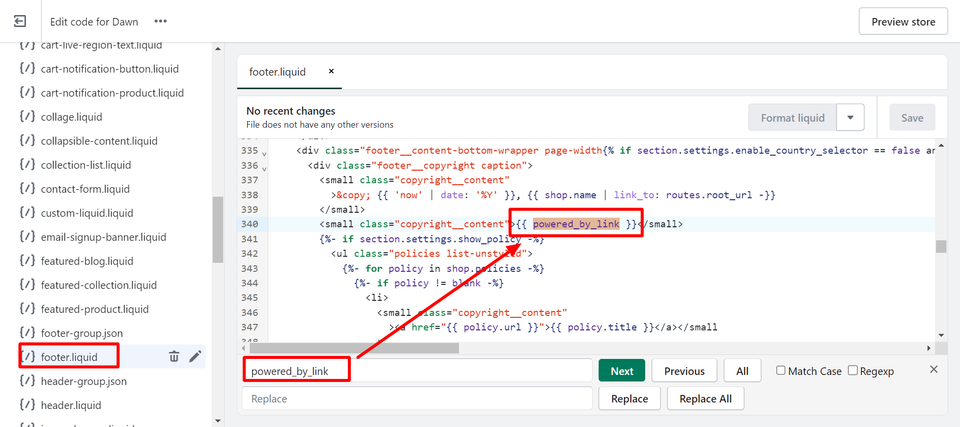Image resolution: width=960 pixels, height=427 pixels.
Task: Click the All matches button
Action: (742, 371)
